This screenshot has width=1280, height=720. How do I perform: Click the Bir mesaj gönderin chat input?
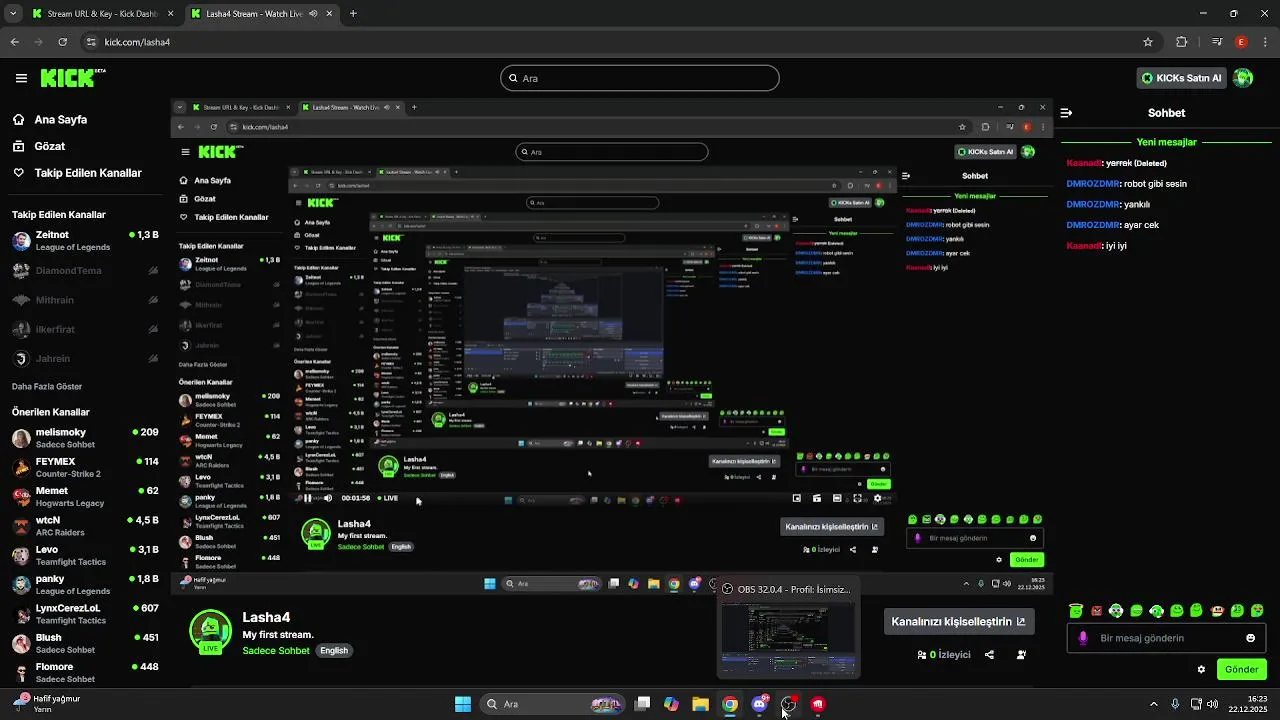[x=1166, y=638]
